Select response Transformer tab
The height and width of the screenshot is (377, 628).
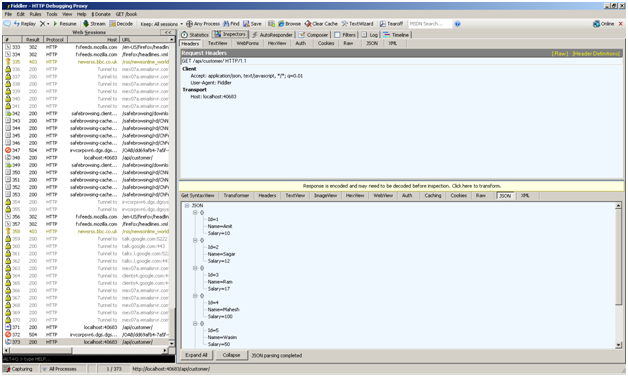tap(236, 196)
